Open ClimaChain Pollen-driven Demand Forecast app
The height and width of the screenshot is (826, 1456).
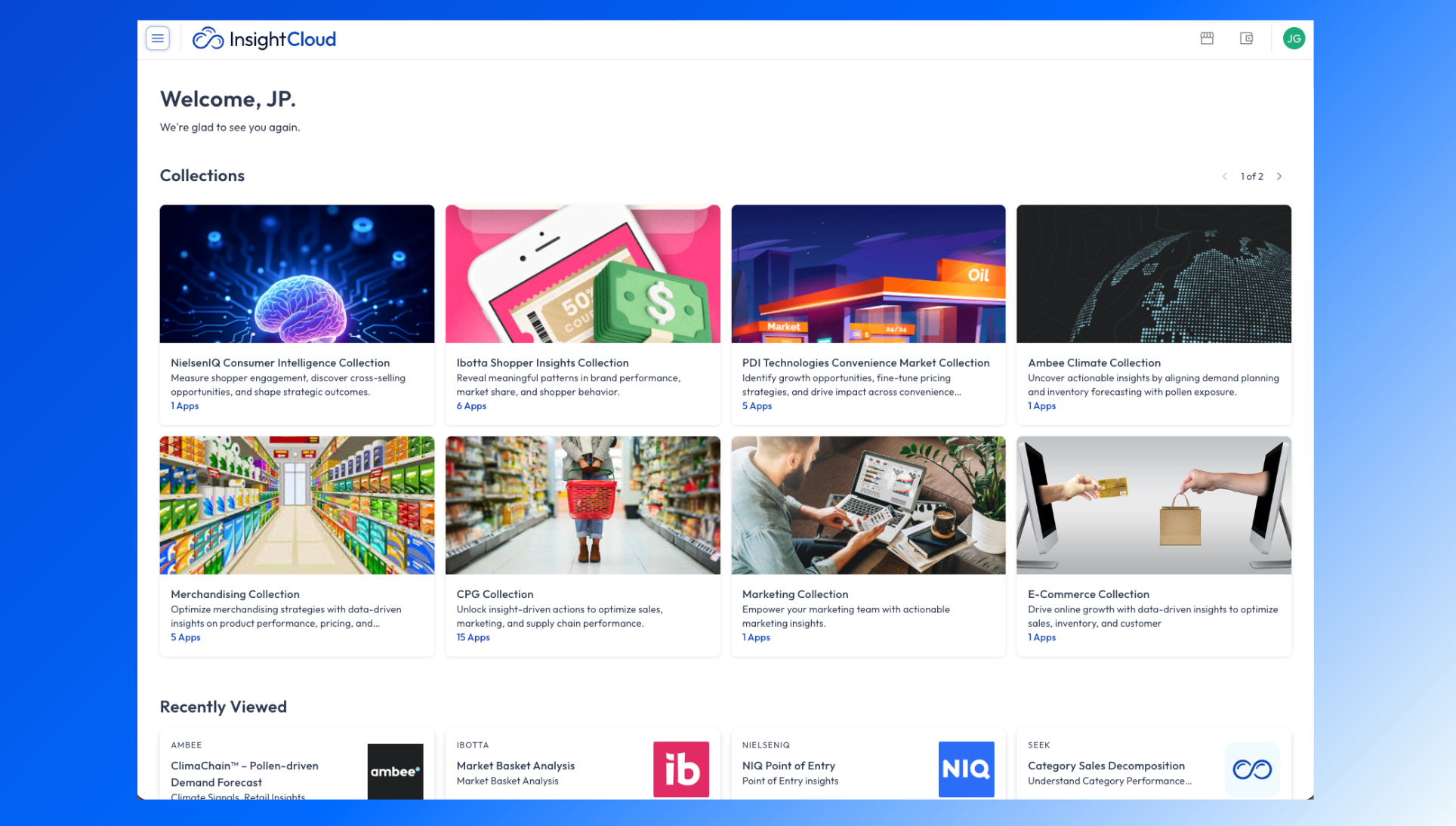tap(245, 774)
